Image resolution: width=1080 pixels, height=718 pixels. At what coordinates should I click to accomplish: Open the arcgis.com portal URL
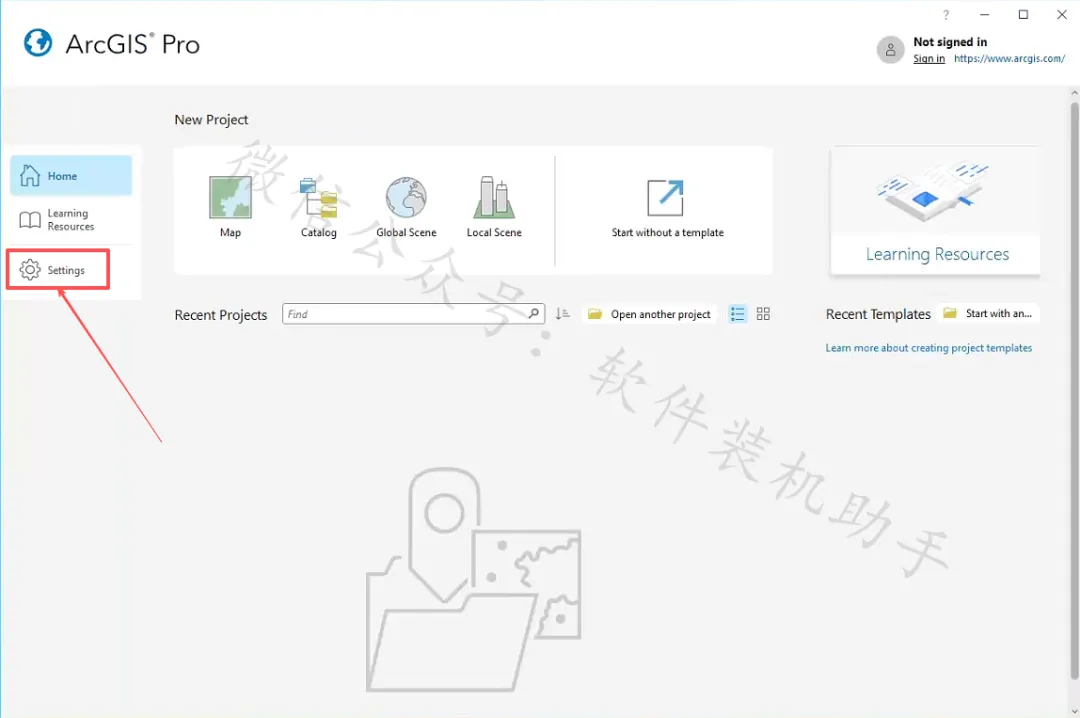coord(1009,59)
